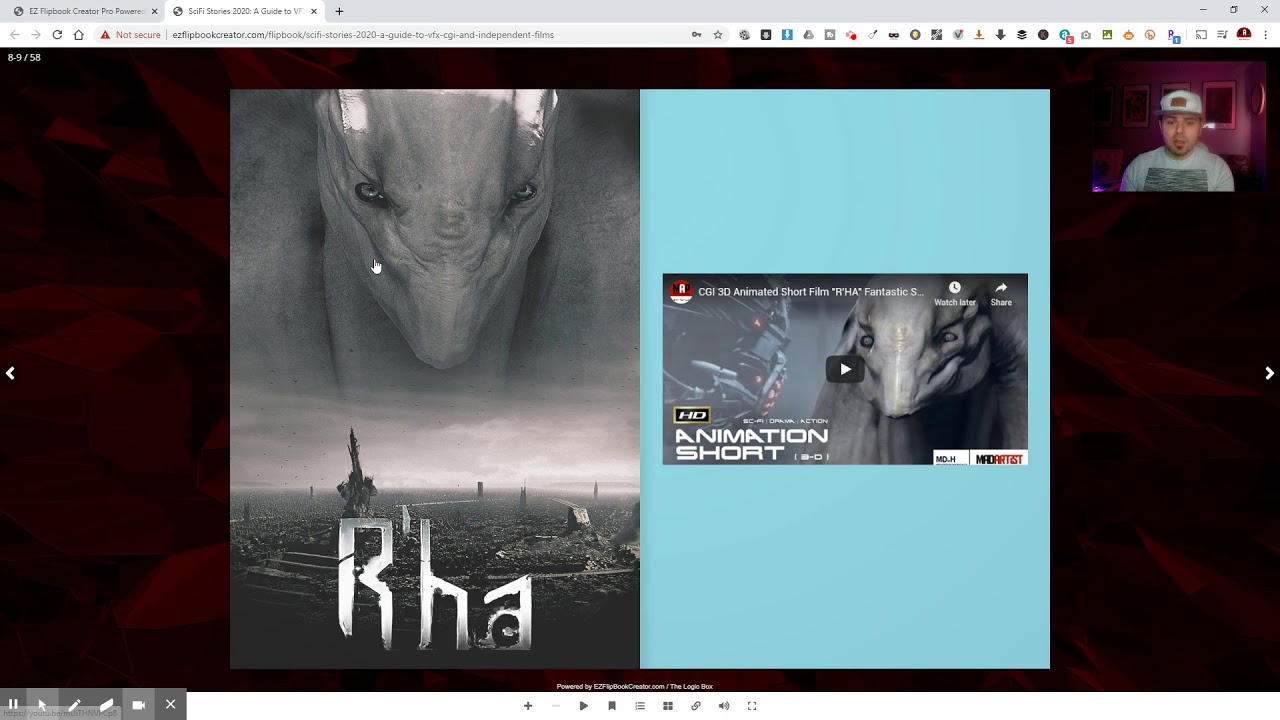This screenshot has width=1280, height=720.
Task: Open a new browser tab
Action: pos(339,11)
